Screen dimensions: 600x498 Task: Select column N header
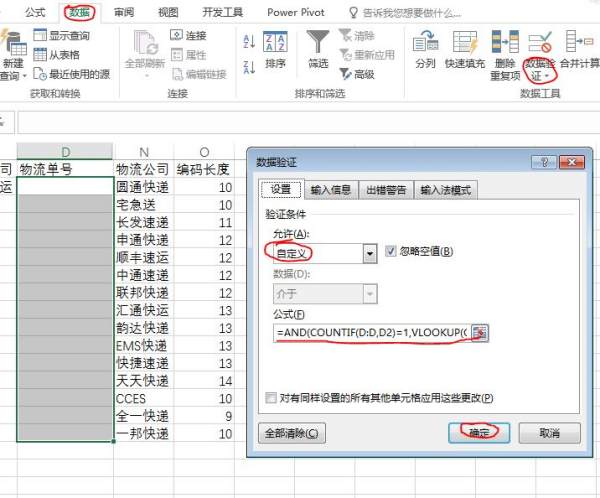pos(144,152)
